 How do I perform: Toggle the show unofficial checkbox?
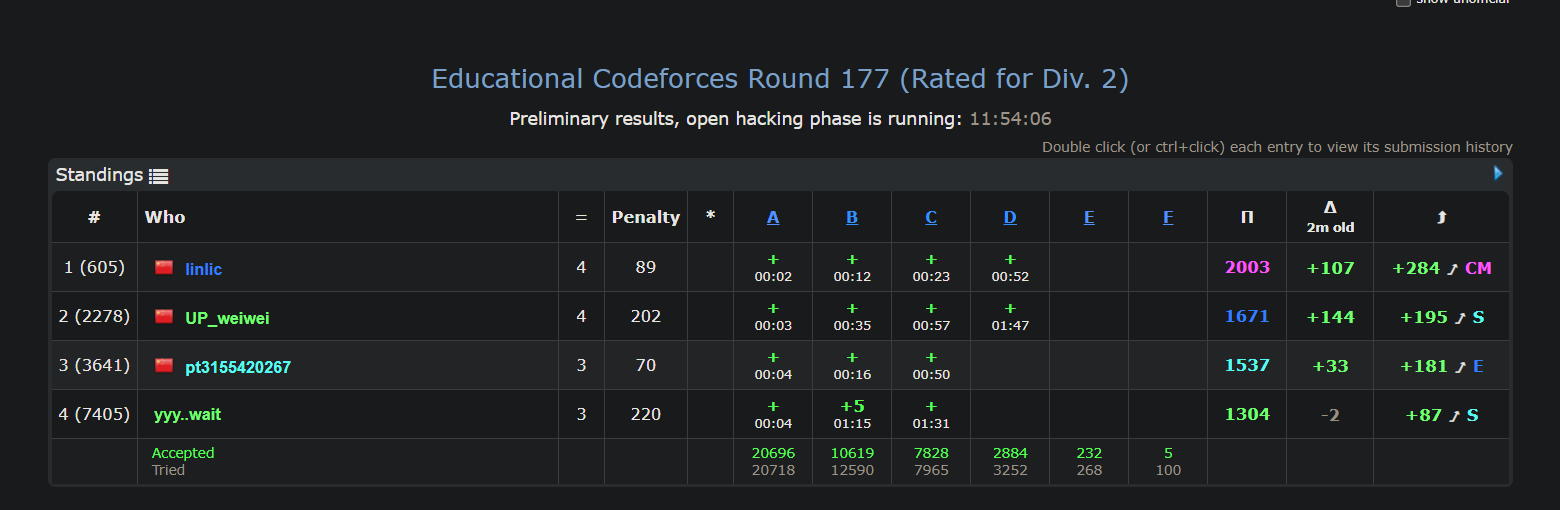[1403, 2]
